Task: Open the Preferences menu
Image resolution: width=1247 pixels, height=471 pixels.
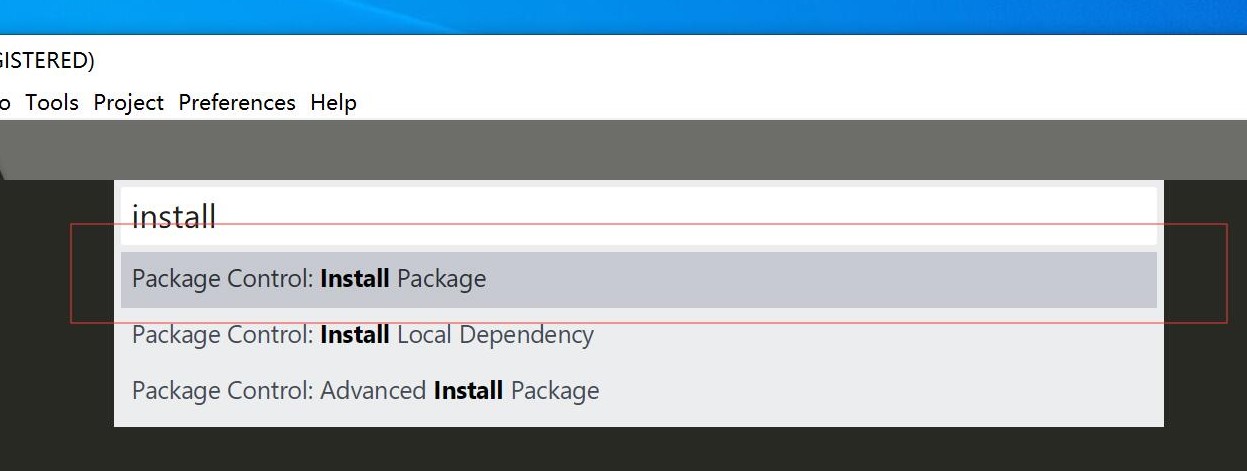Action: (237, 102)
